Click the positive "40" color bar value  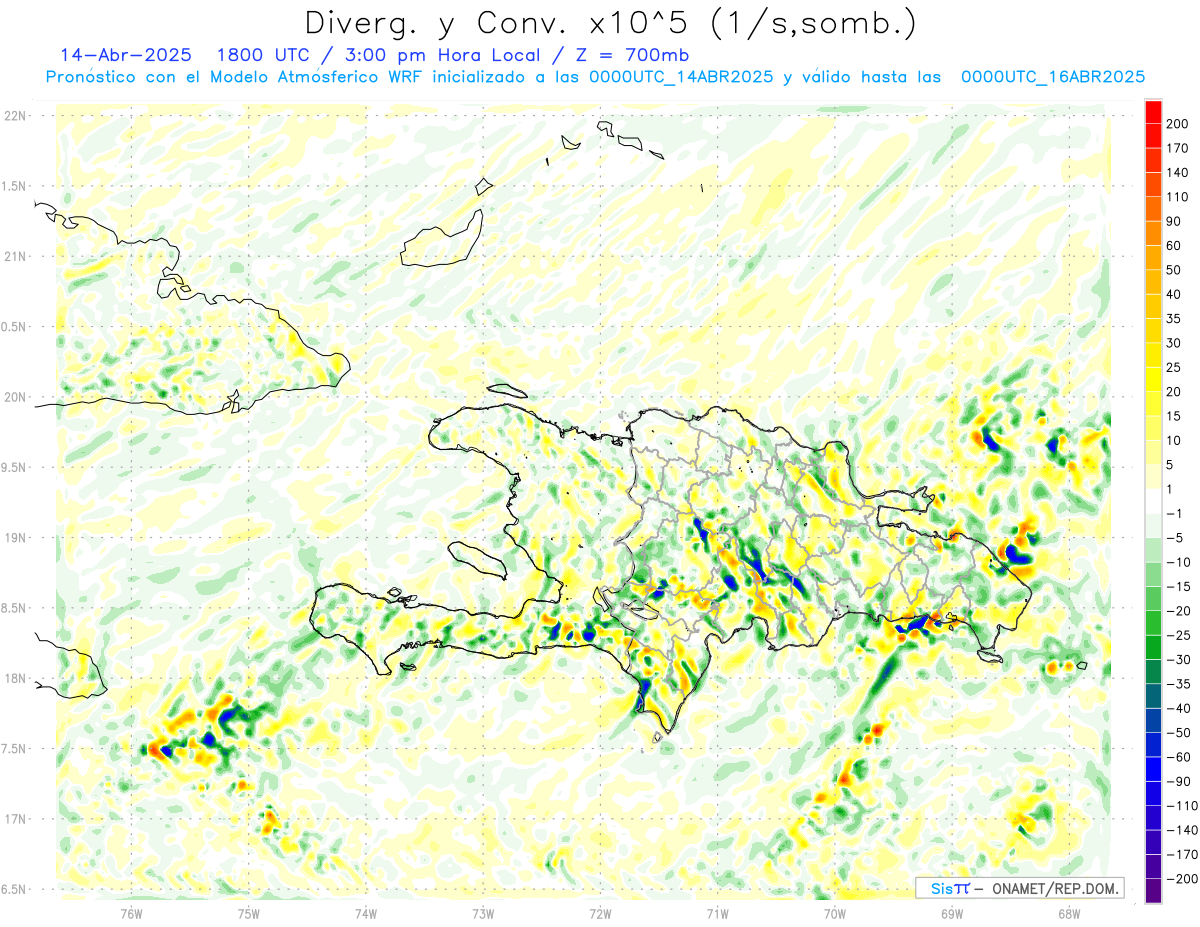1174,295
